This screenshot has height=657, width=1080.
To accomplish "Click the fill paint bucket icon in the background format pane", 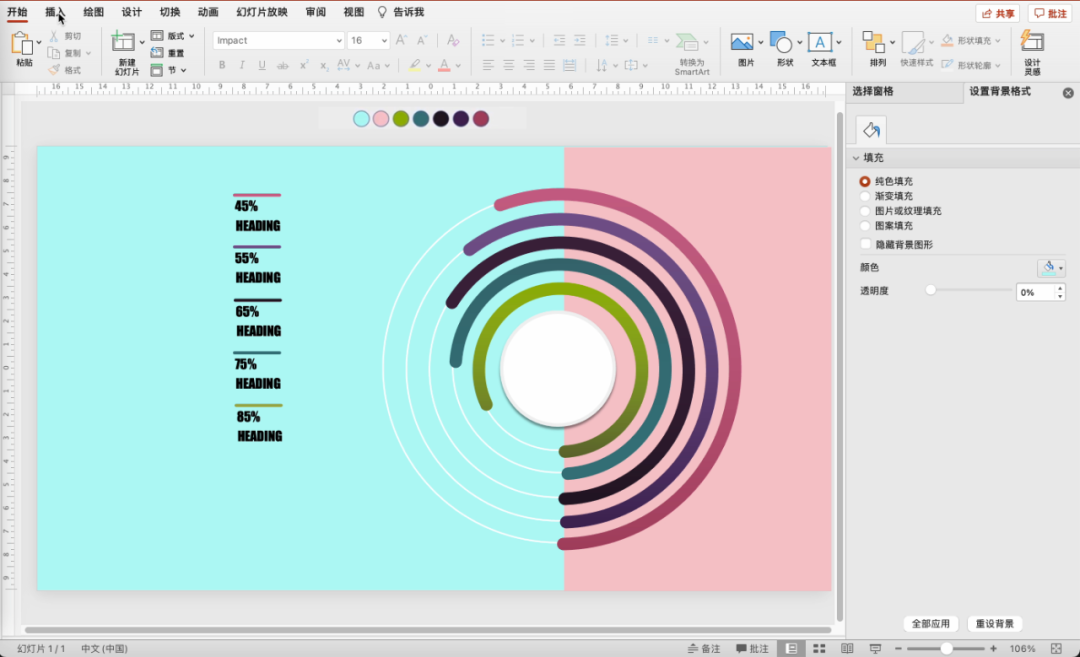I will pyautogui.click(x=871, y=130).
